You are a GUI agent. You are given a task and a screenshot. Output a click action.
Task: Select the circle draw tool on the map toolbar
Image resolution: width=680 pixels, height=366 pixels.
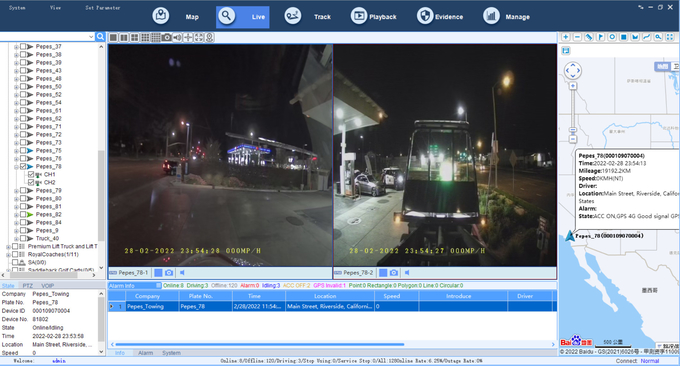click(612, 37)
